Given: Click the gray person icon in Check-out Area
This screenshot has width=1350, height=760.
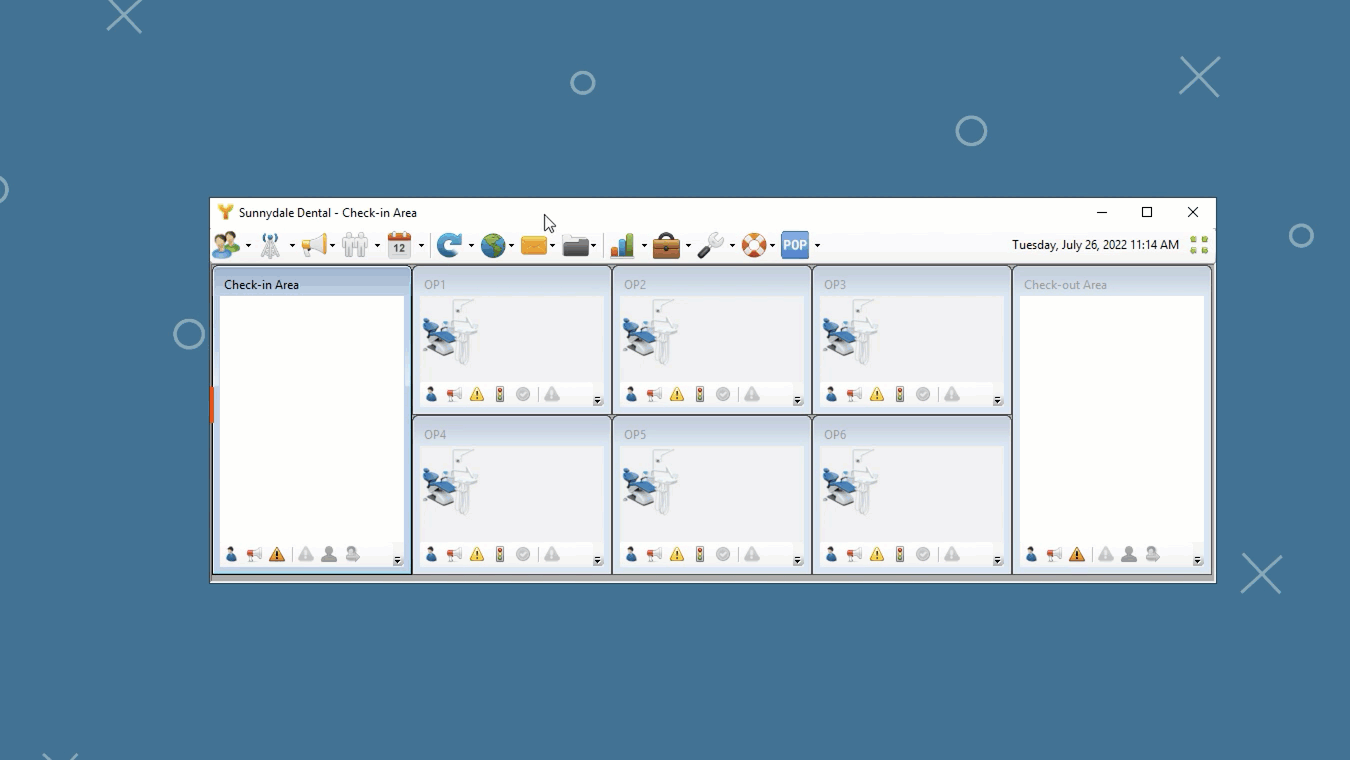Looking at the screenshot, I should coord(1129,554).
